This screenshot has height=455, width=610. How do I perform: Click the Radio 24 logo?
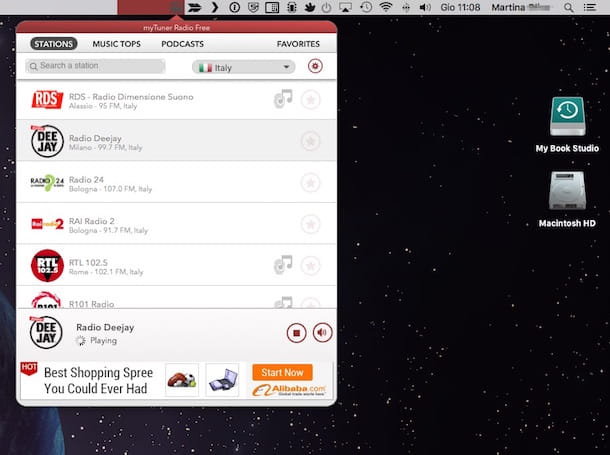[47, 183]
